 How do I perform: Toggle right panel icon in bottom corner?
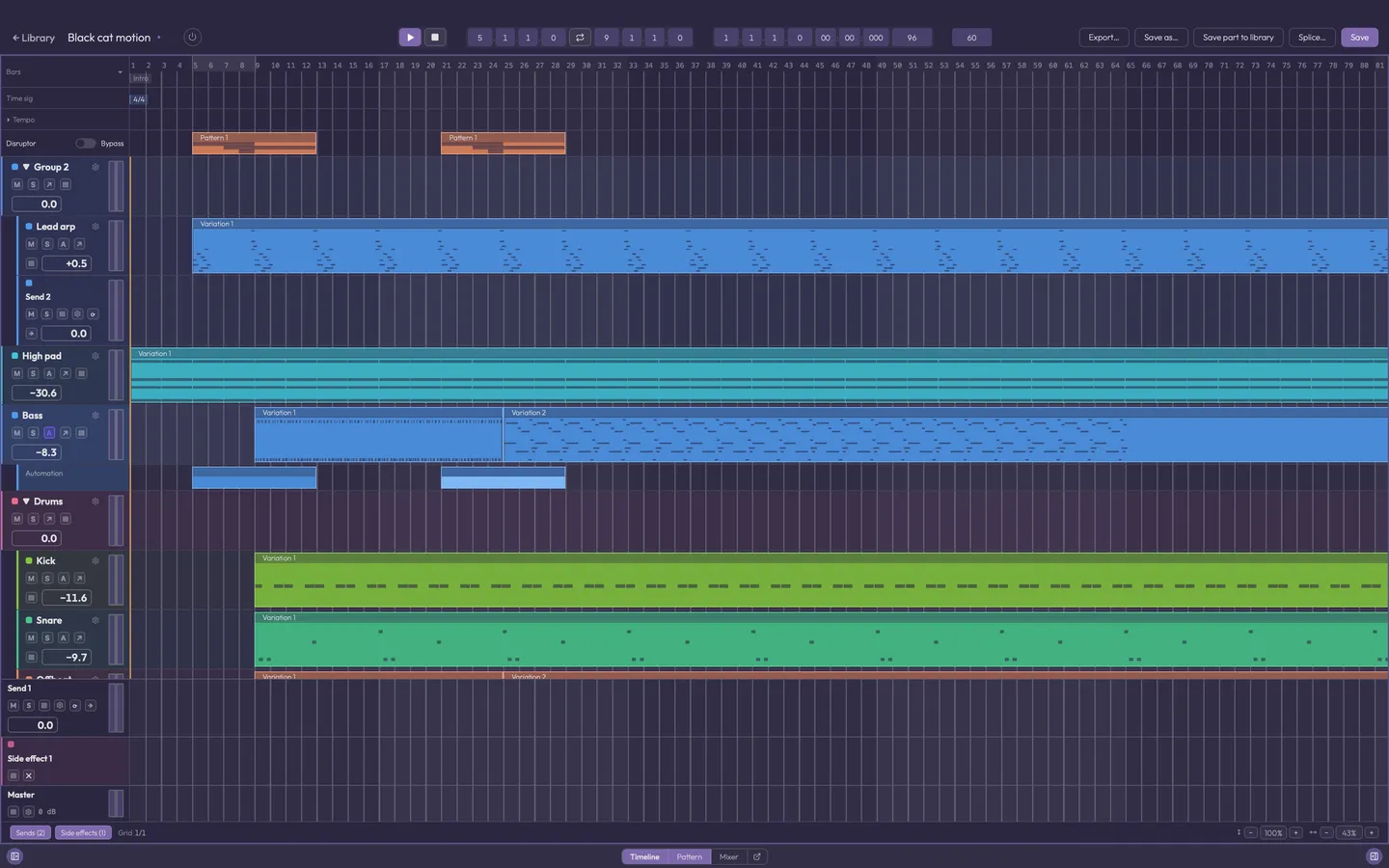pyautogui.click(x=1375, y=856)
